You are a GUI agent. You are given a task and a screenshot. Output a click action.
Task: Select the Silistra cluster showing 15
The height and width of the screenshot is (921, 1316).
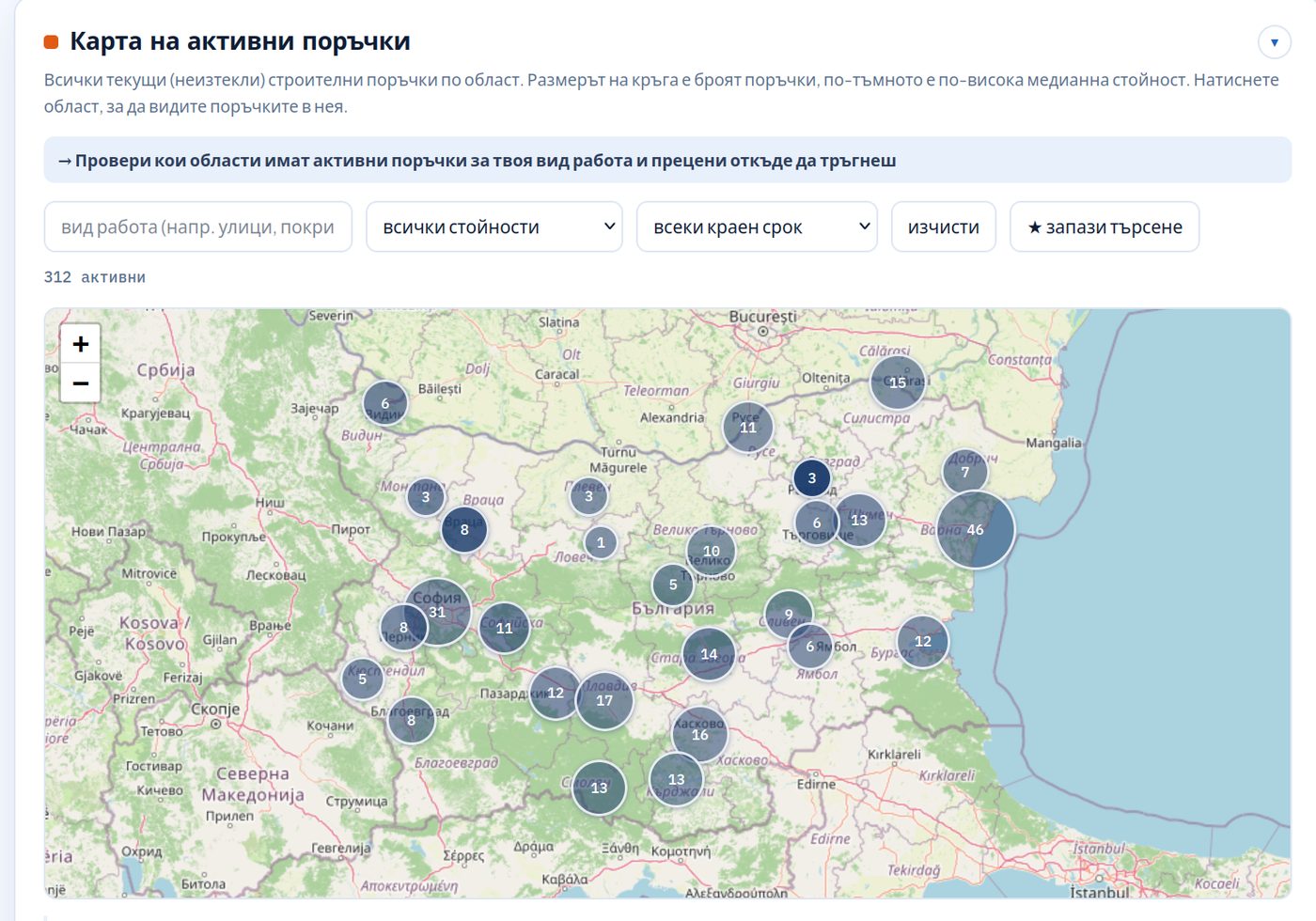coord(898,382)
